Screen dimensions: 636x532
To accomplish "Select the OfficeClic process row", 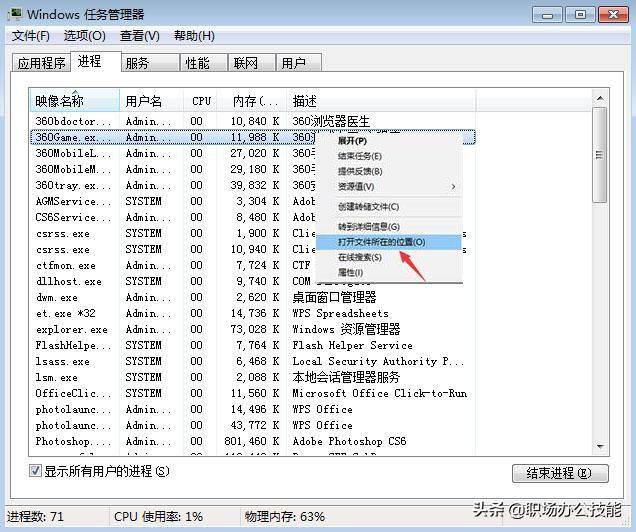I will 253,393.
